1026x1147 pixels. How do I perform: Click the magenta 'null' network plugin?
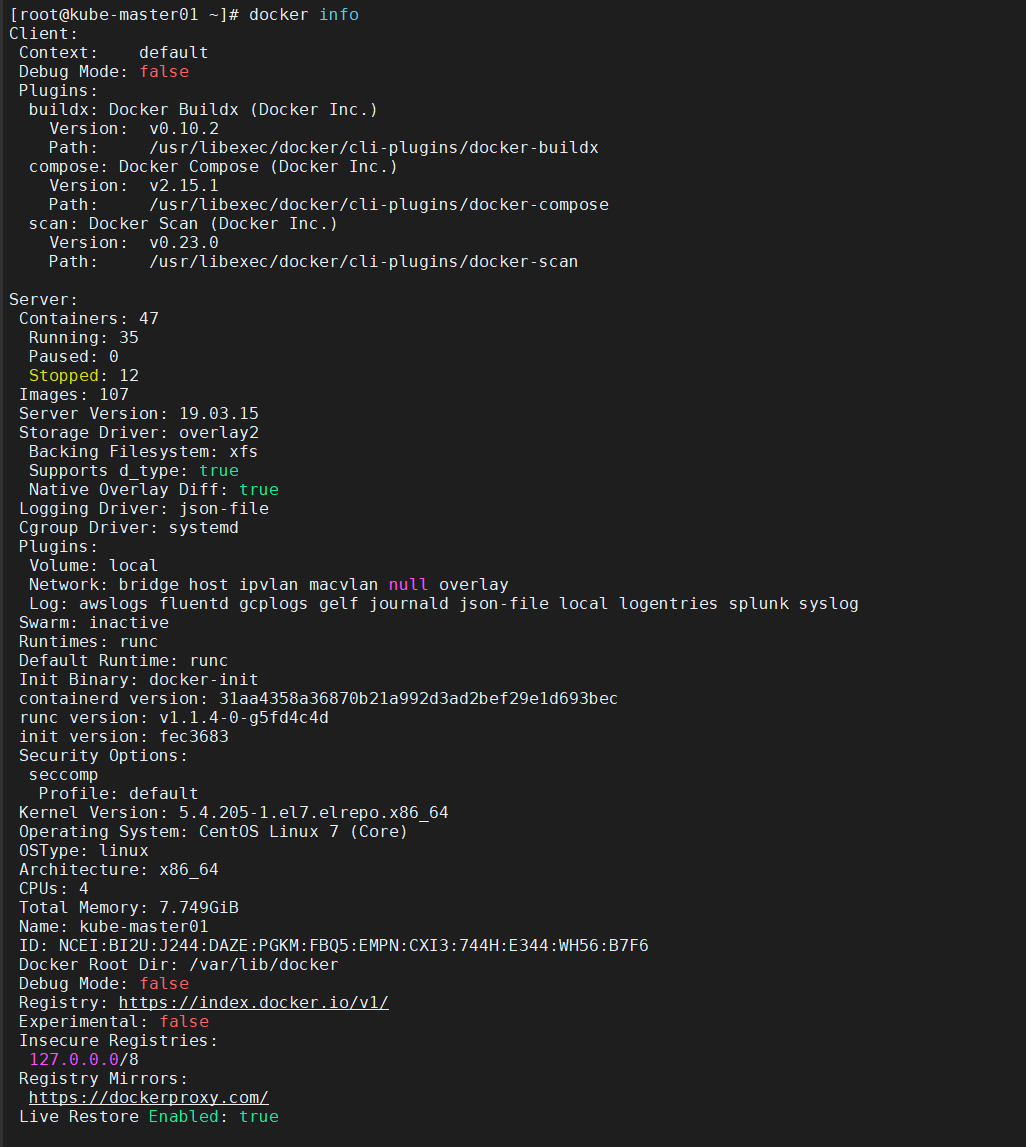(408, 584)
